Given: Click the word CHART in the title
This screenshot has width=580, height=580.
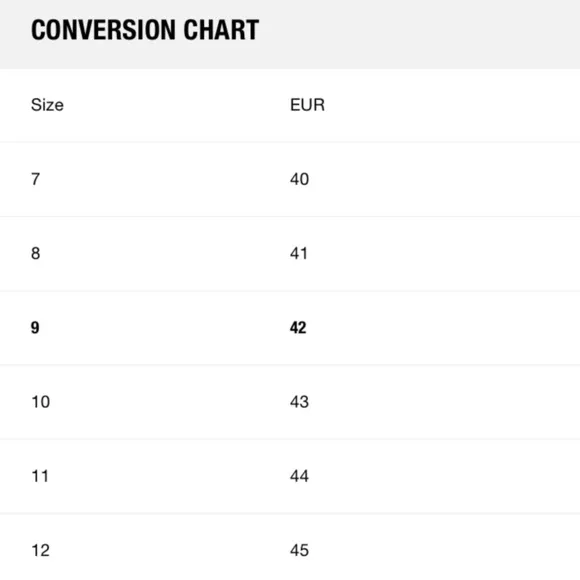Looking at the screenshot, I should [x=222, y=30].
